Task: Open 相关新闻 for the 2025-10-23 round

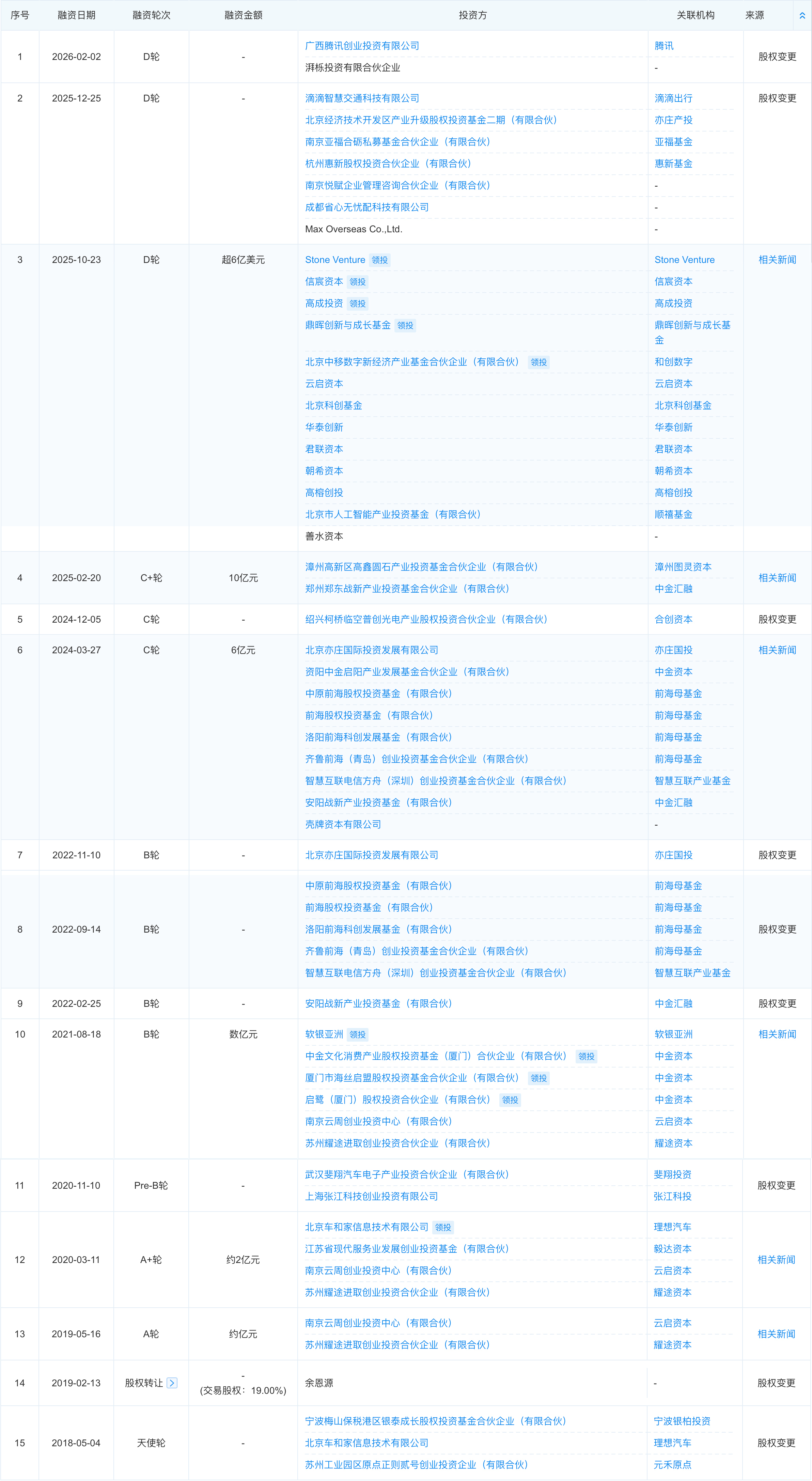Action: tap(777, 260)
